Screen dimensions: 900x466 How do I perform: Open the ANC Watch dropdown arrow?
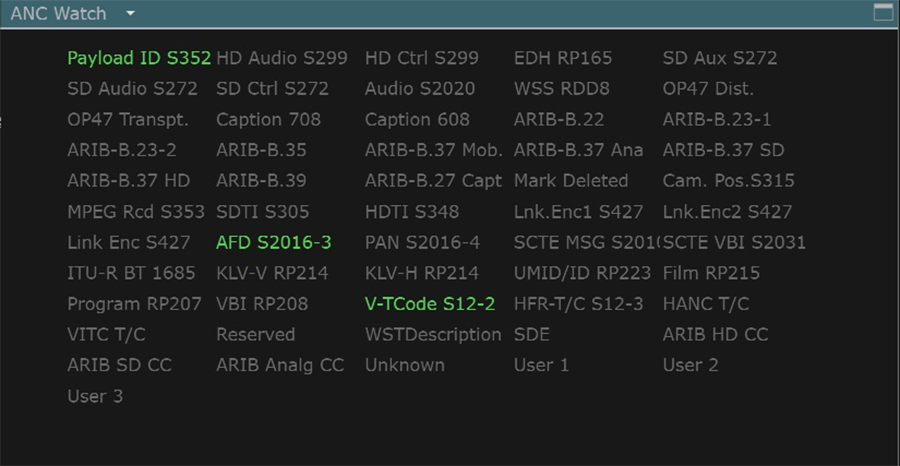(x=130, y=13)
